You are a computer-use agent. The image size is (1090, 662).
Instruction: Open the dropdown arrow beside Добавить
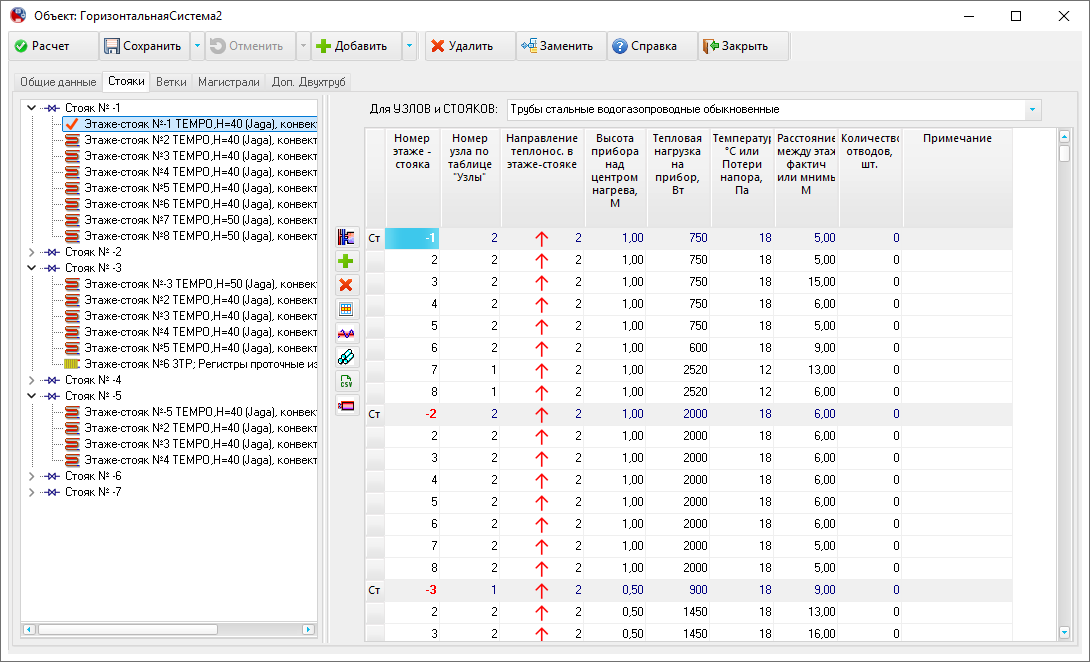(x=409, y=46)
